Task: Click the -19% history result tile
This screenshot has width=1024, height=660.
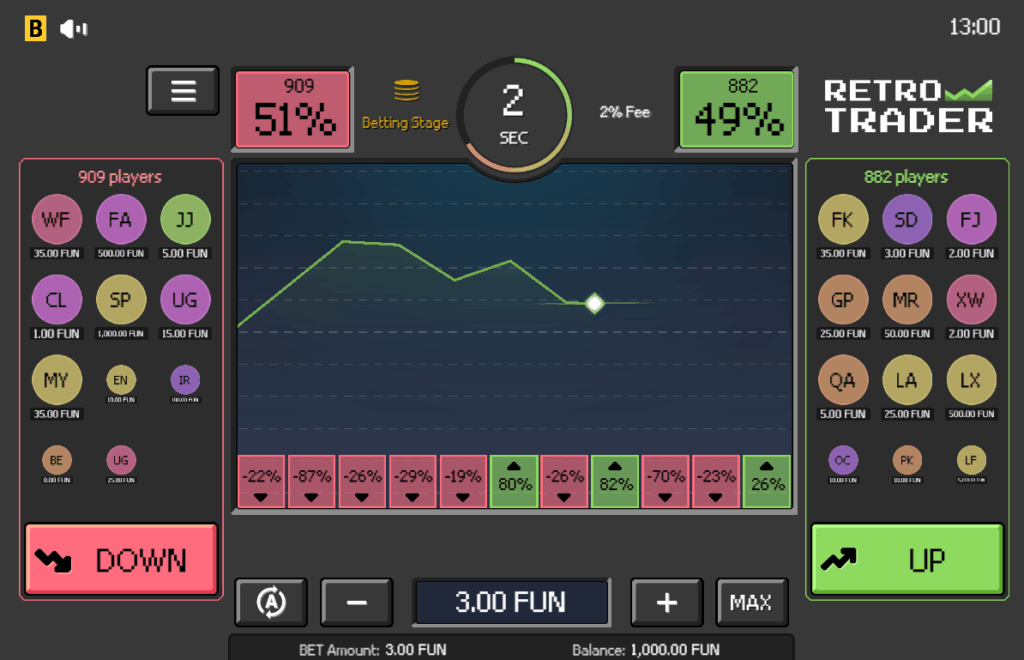Action: 463,482
